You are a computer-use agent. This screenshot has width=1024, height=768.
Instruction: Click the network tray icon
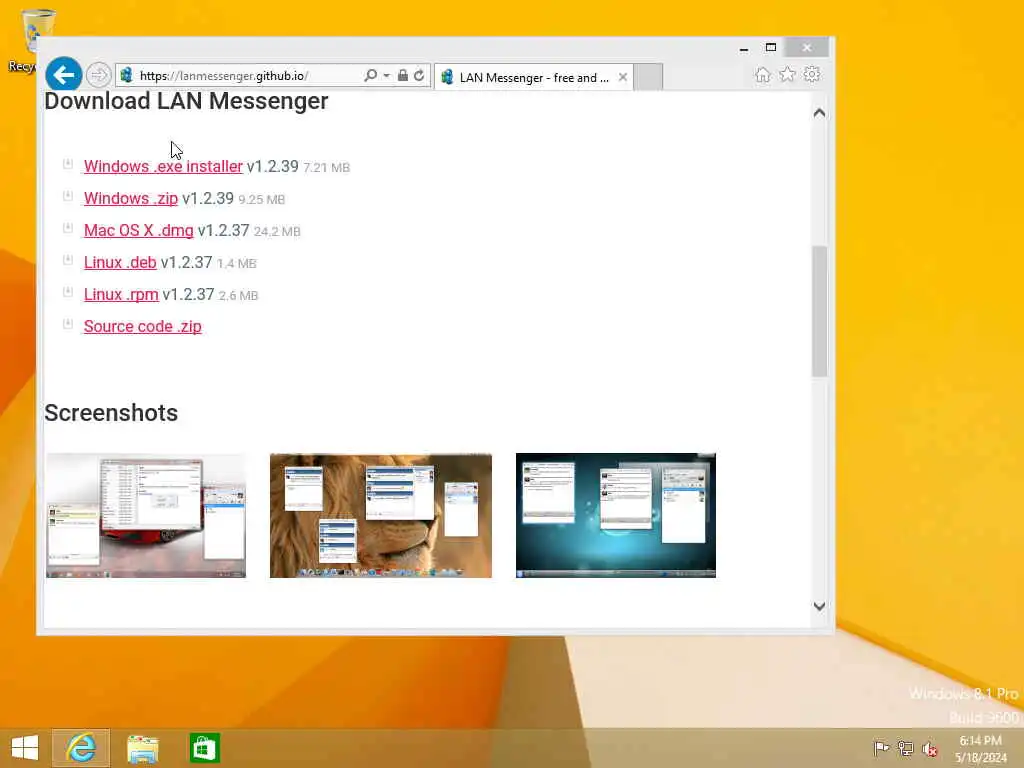tap(905, 748)
